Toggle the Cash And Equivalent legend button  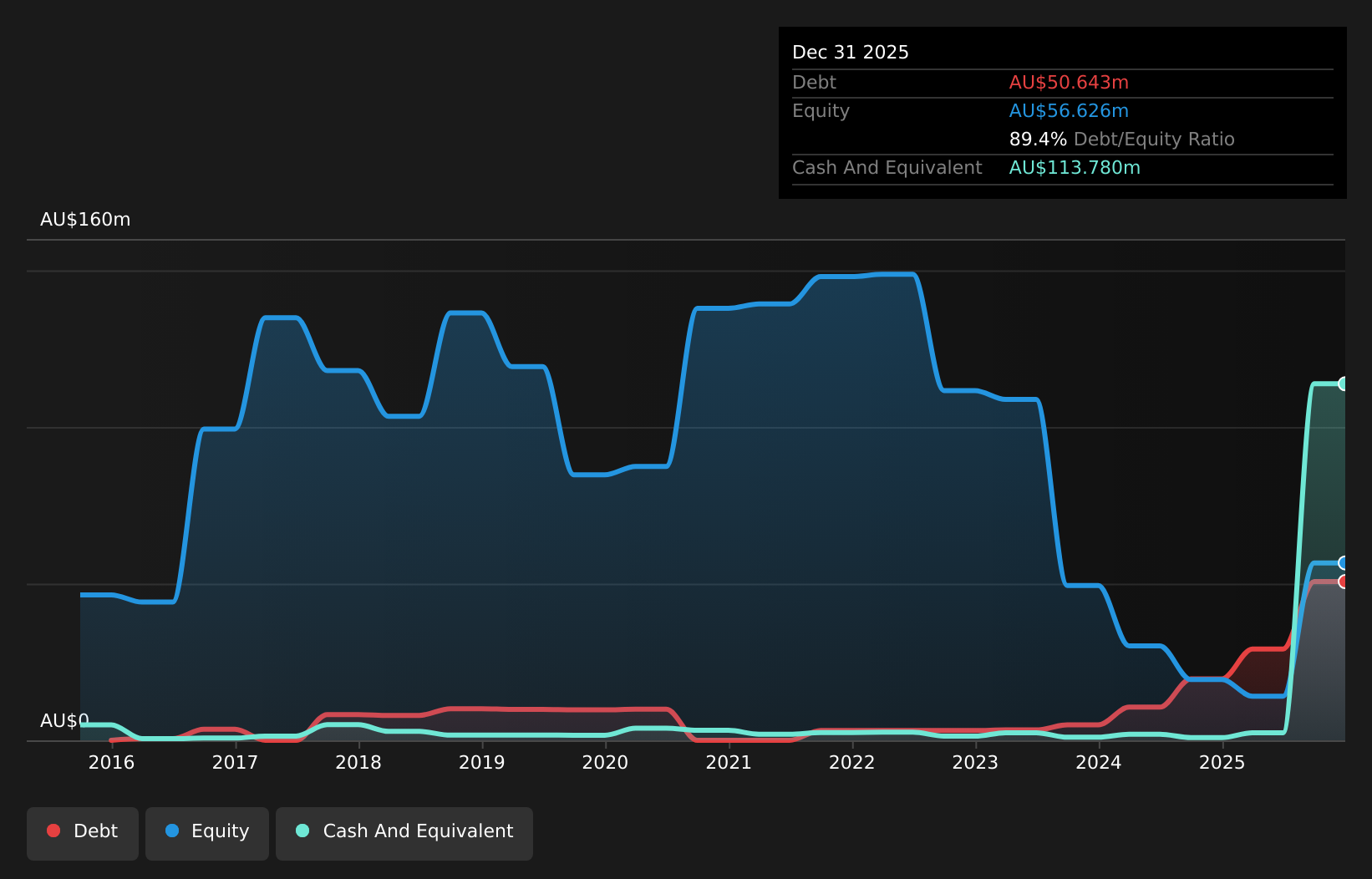click(404, 833)
